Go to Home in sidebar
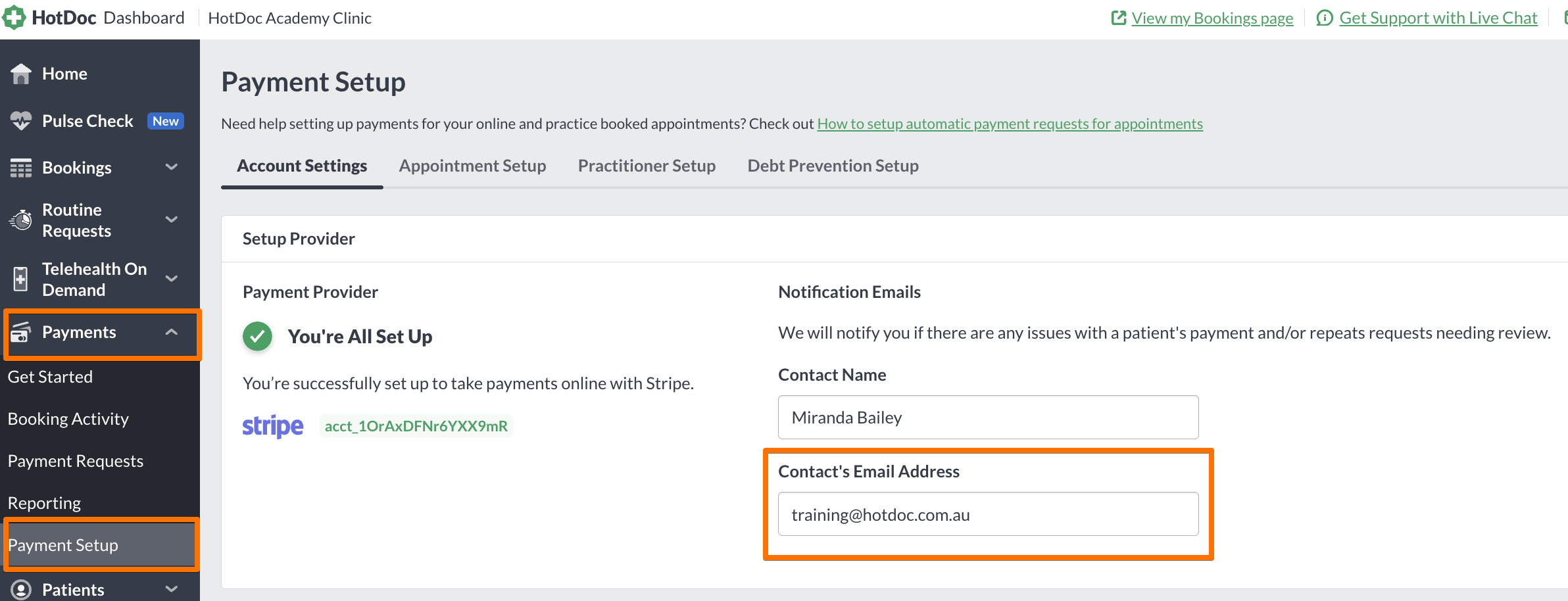This screenshot has height=601, width=1568. pos(64,74)
